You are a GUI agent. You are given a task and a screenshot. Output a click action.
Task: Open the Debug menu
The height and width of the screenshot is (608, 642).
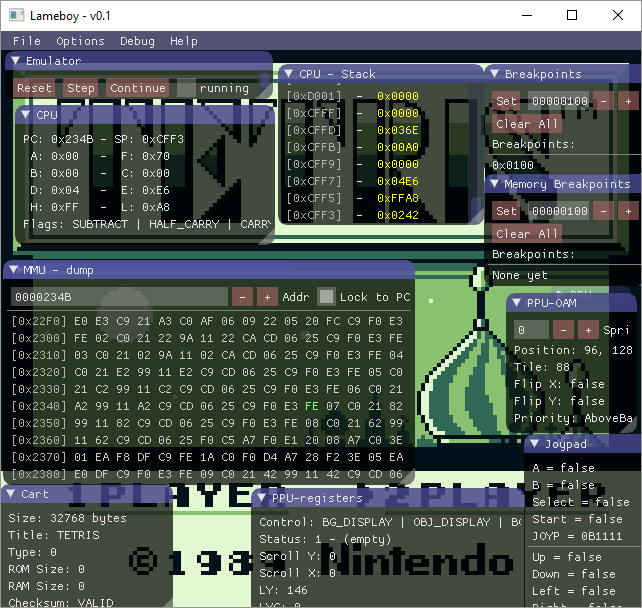137,41
